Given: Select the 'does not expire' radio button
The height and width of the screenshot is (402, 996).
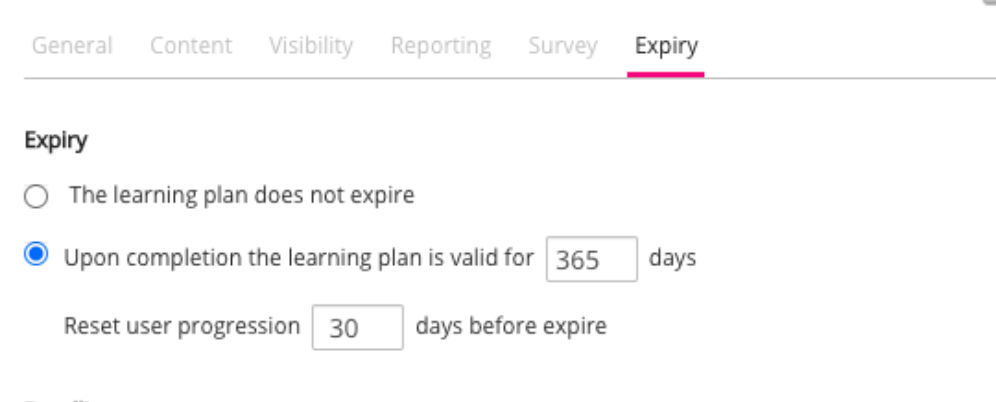Looking at the screenshot, I should pyautogui.click(x=36, y=197).
